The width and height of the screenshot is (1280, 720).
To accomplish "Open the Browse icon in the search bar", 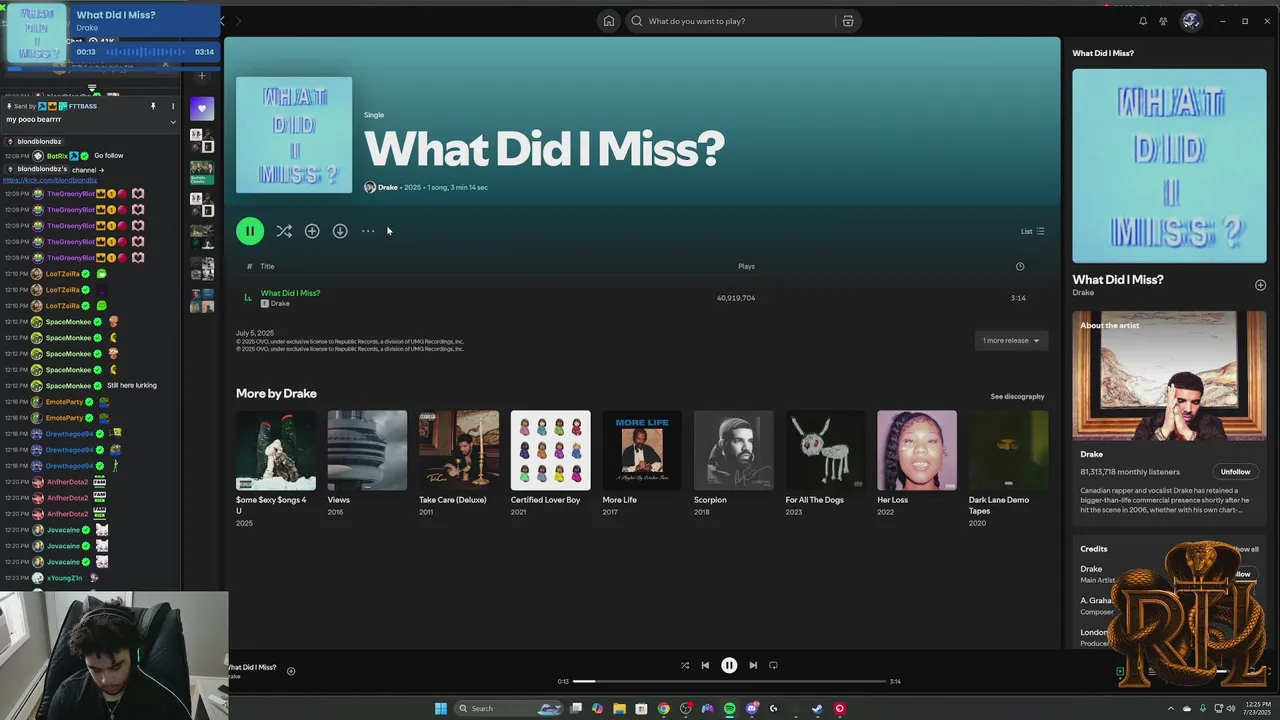I will [847, 21].
